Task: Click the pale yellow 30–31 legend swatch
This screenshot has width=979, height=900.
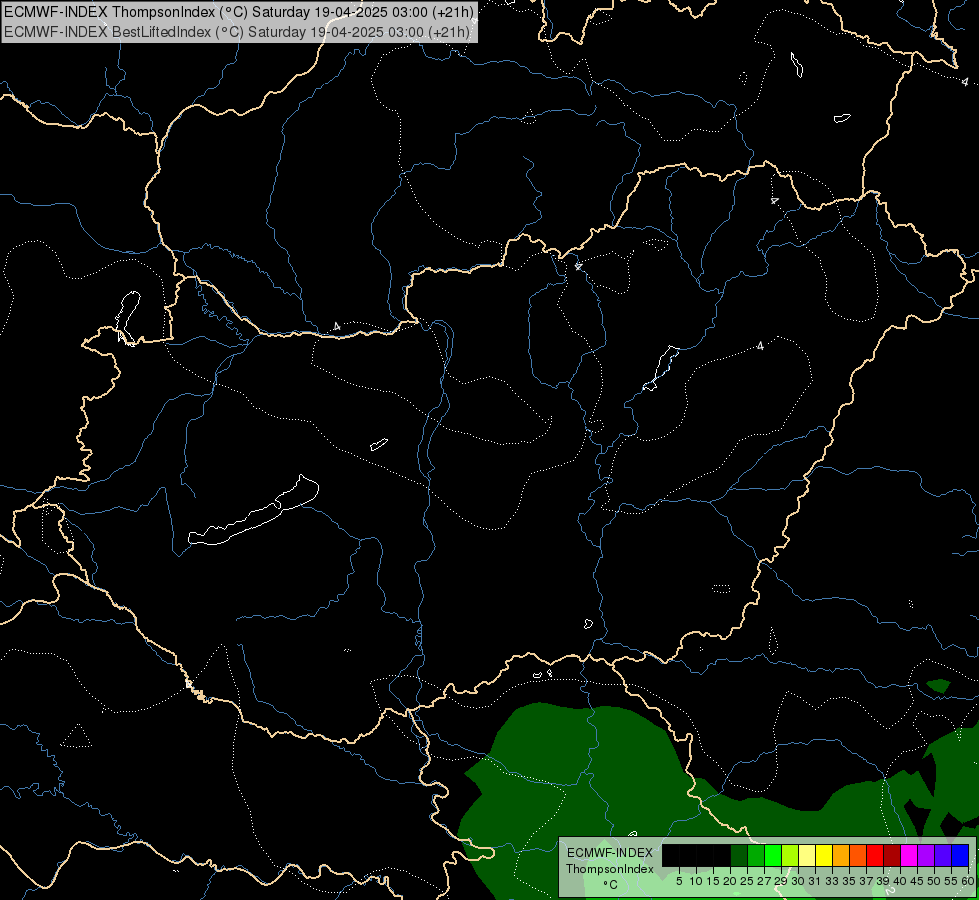Action: pyautogui.click(x=807, y=855)
